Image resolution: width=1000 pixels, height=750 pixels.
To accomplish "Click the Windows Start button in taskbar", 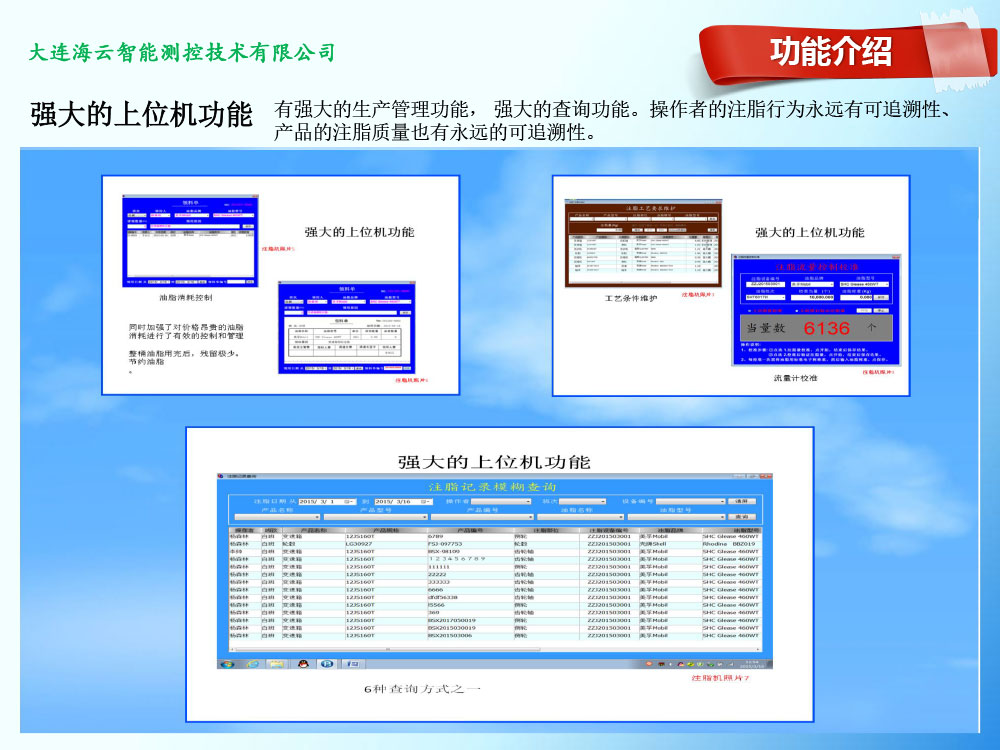I will pos(227,664).
